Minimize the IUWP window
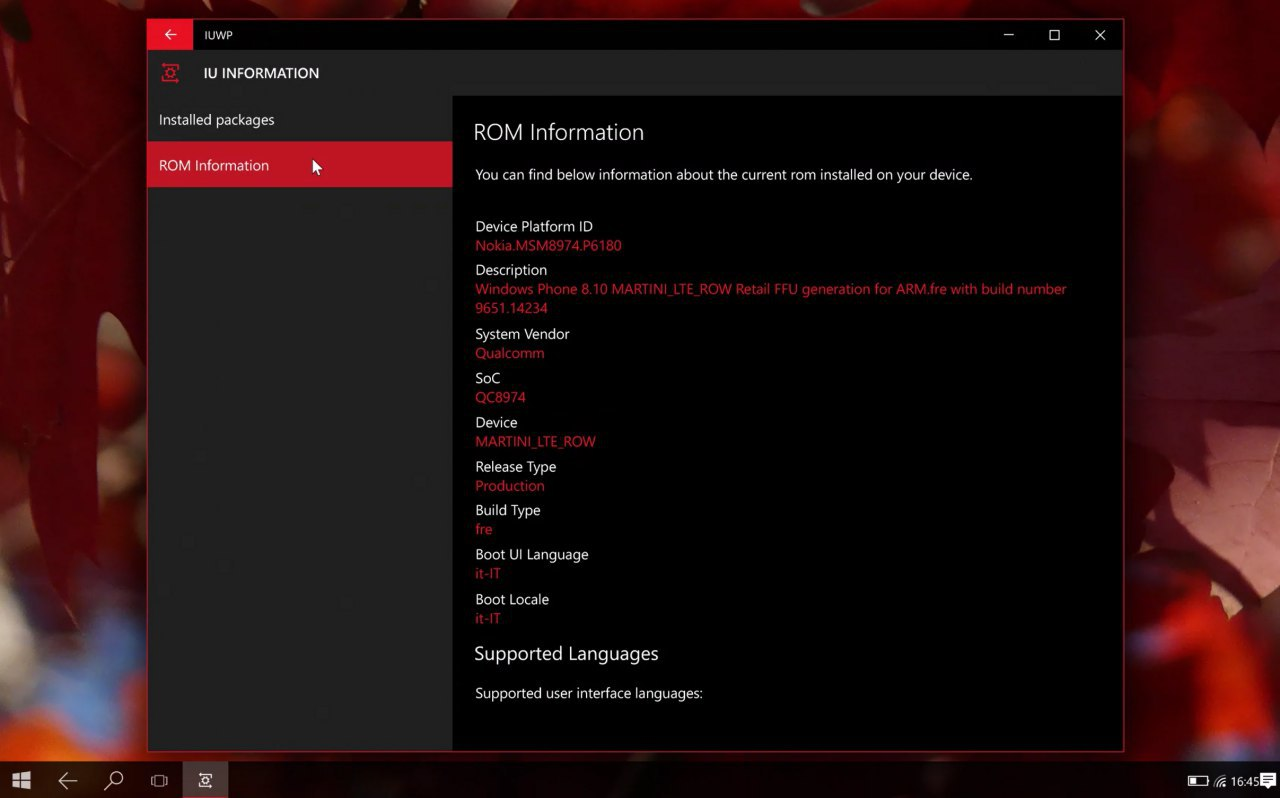 (x=1008, y=35)
